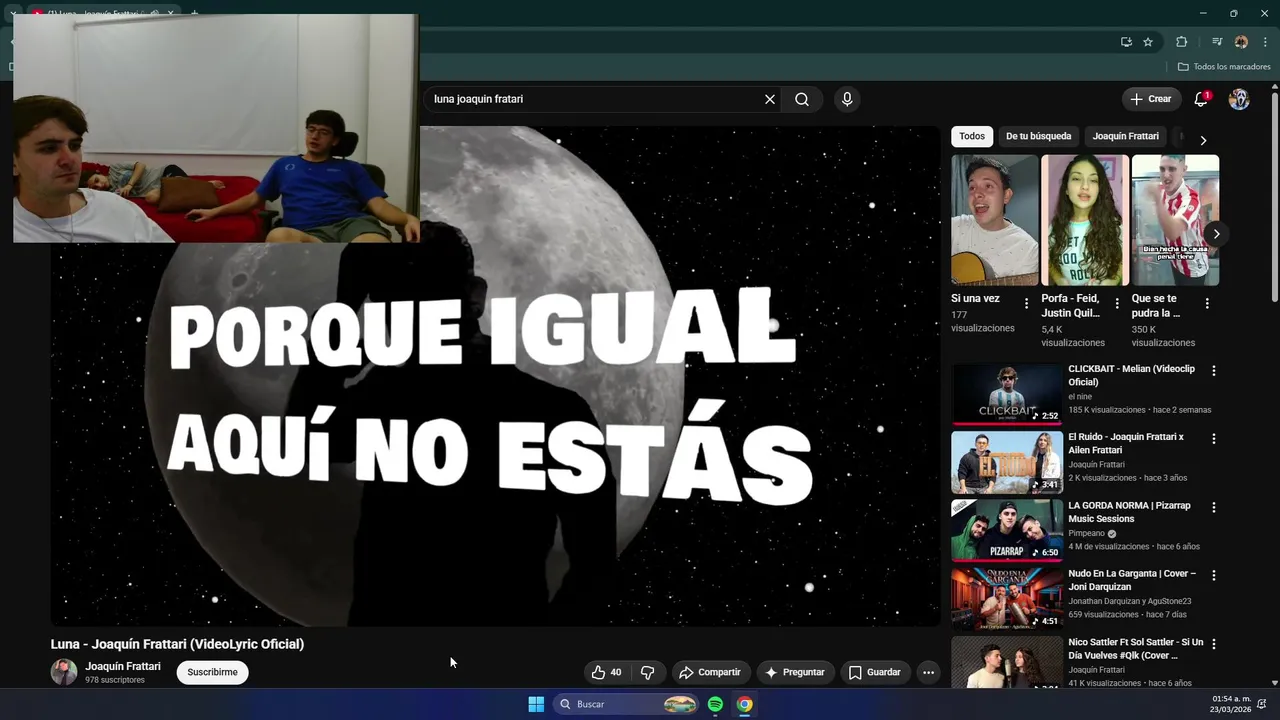Open the Joaquín Frattari channel avatar
This screenshot has width=1280, height=720.
click(64, 672)
